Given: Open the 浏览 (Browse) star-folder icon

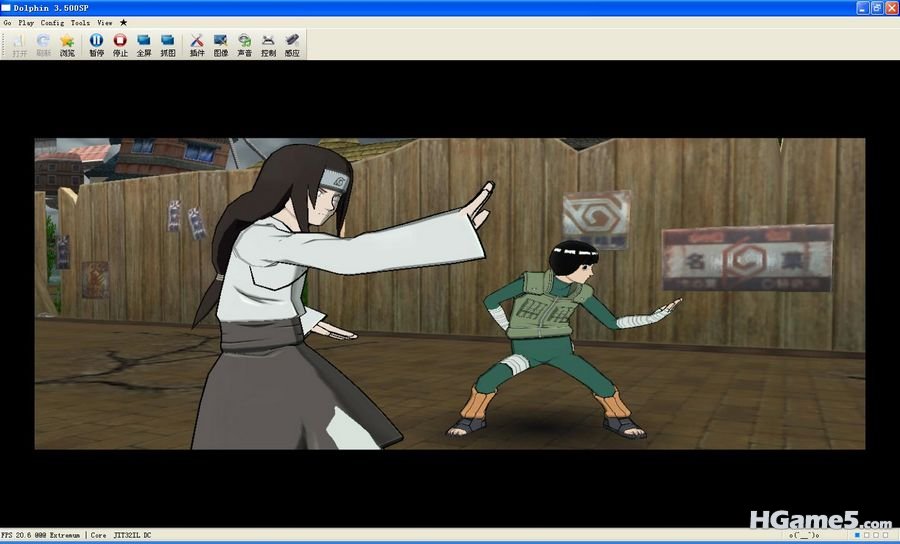Looking at the screenshot, I should pyautogui.click(x=67, y=45).
